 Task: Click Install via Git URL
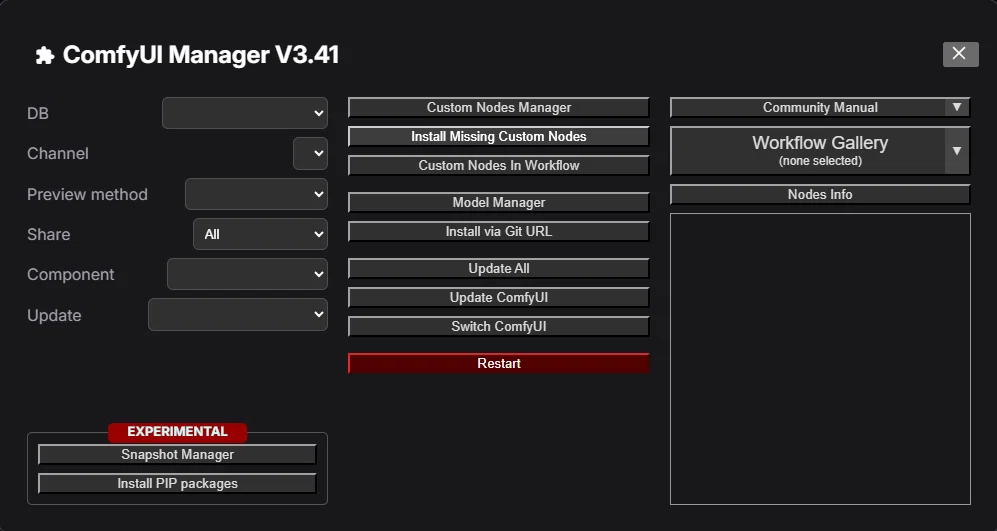498,231
